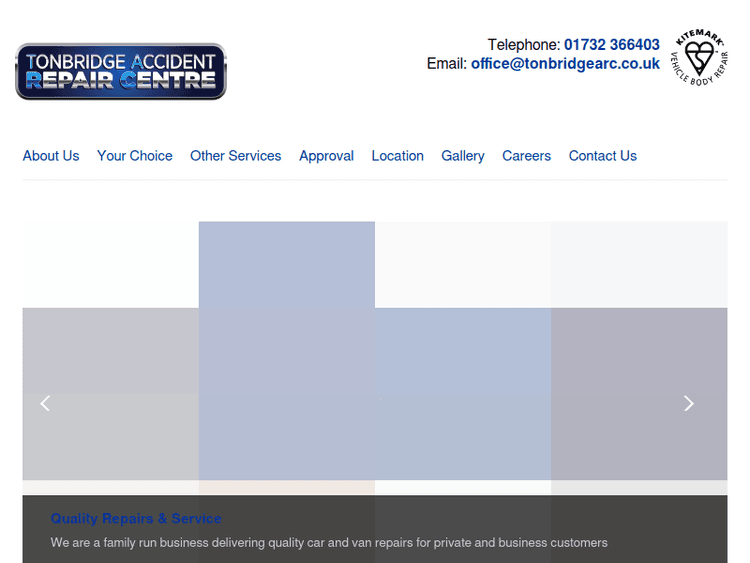Screen dimensions: 750x563
Task: Go to Contact Us page
Action: (602, 156)
